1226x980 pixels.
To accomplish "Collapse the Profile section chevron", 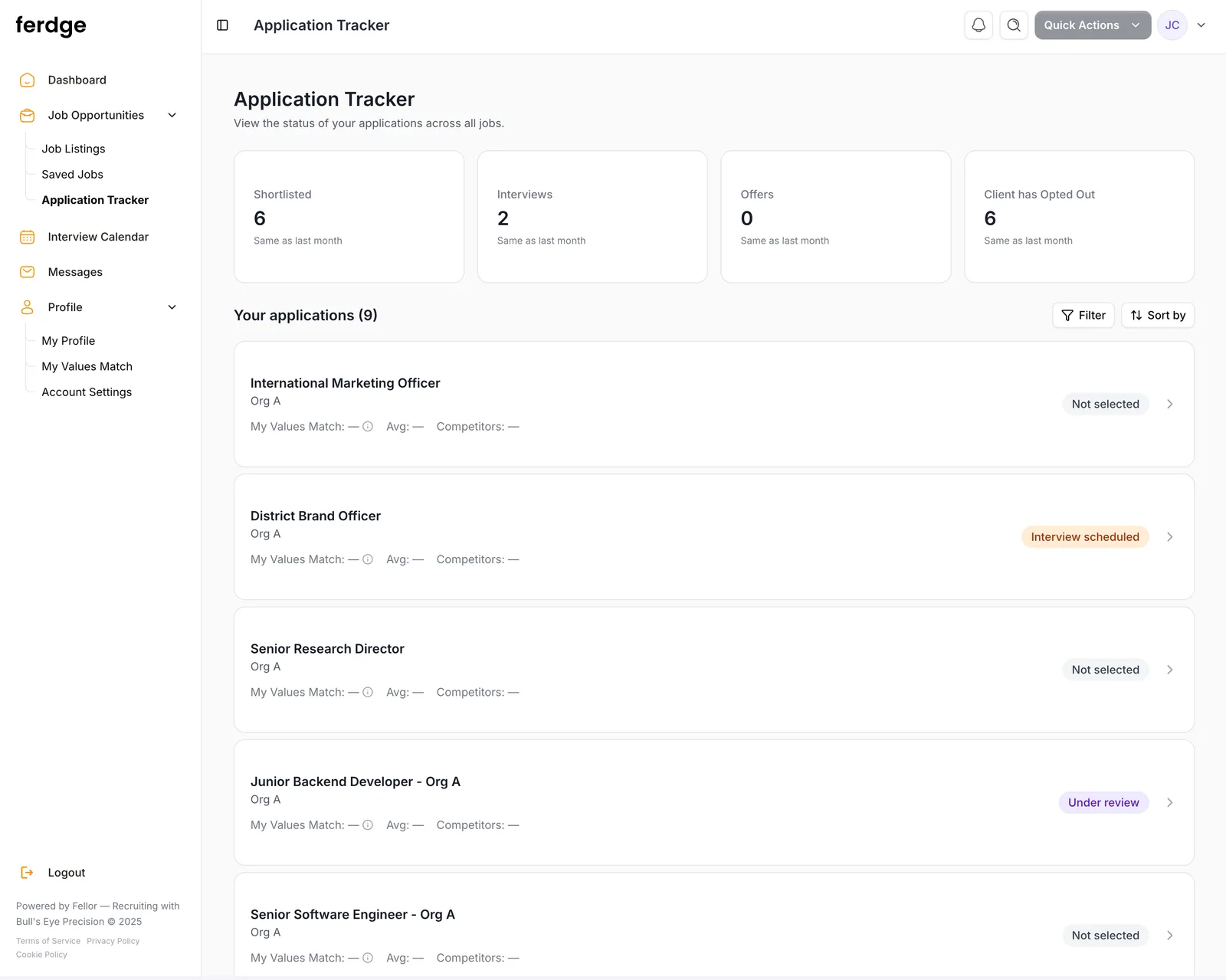I will click(172, 307).
